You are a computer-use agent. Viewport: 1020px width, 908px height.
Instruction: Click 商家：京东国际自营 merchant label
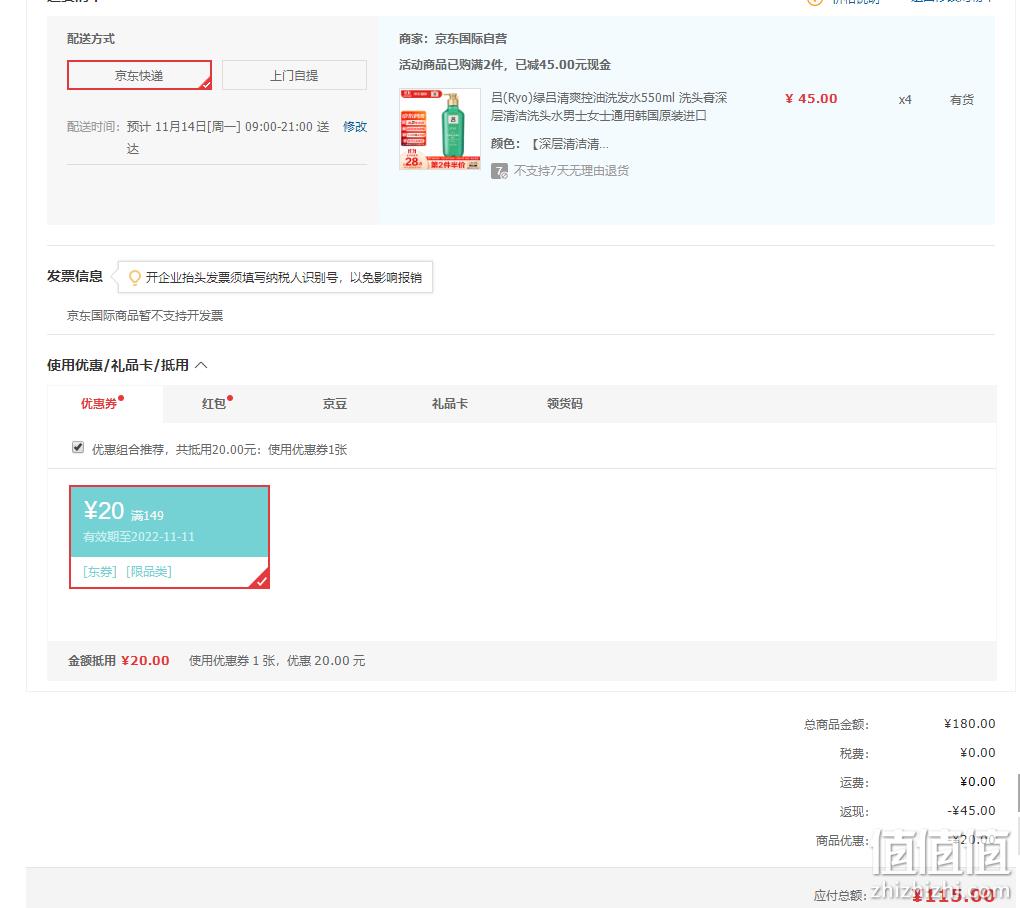[x=453, y=39]
